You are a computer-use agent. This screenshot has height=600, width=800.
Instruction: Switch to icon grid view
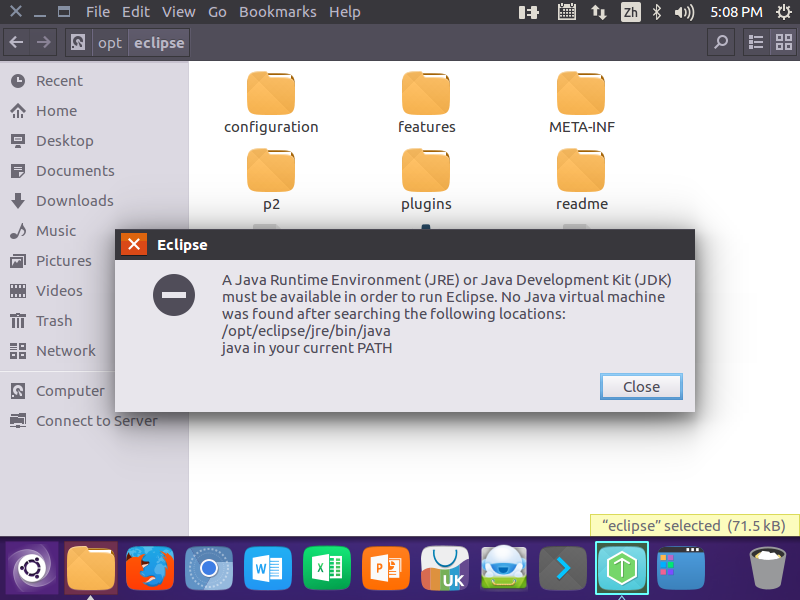[x=783, y=42]
